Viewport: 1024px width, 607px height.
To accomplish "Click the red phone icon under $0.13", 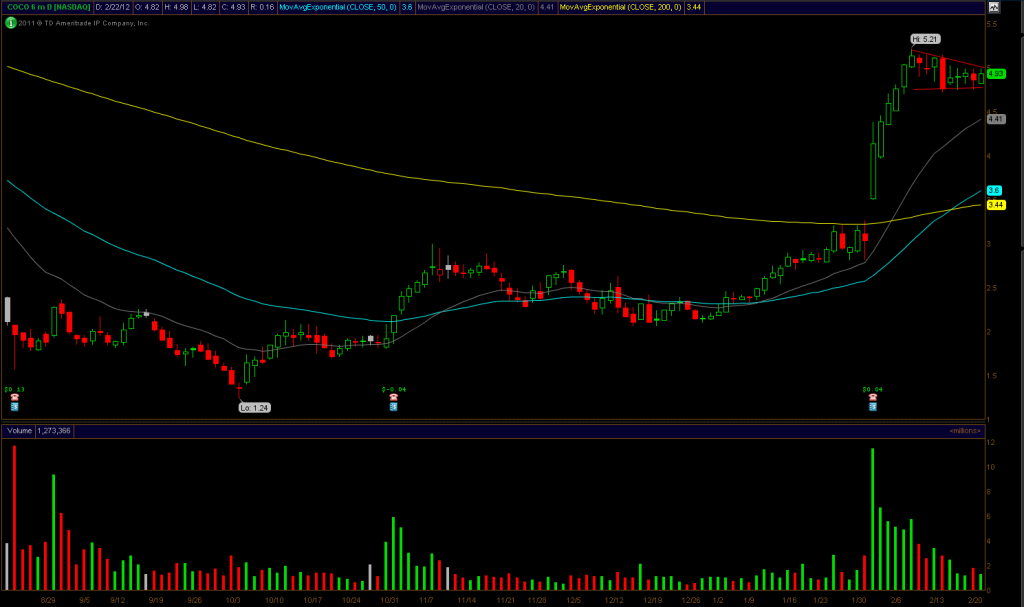I will (14, 397).
